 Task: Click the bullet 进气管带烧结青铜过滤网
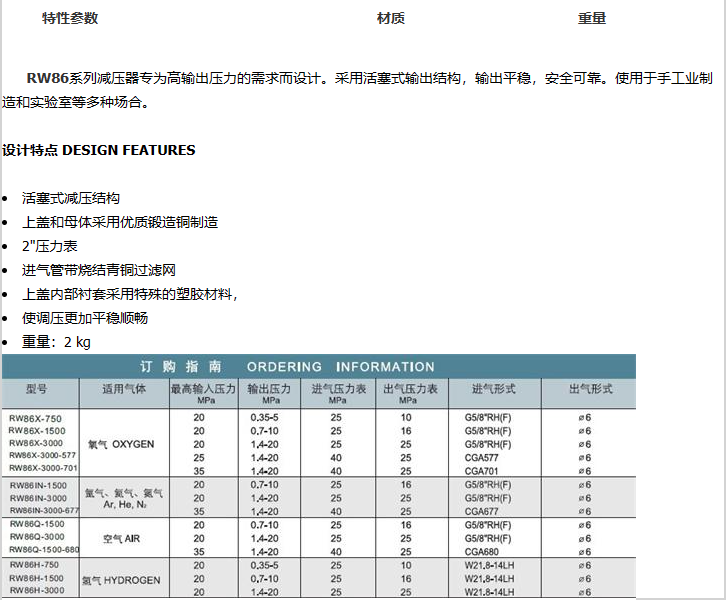[x=99, y=270]
